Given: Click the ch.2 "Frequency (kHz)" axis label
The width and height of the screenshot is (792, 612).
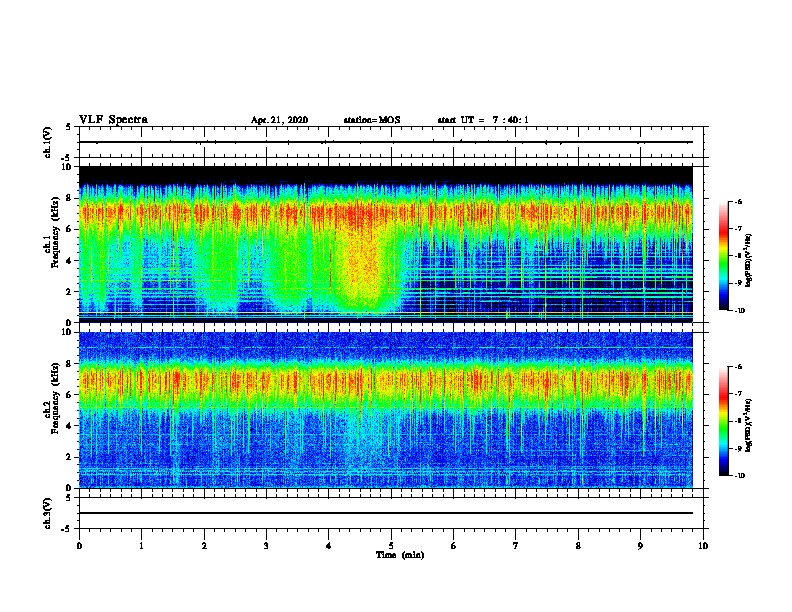Looking at the screenshot, I should (55, 398).
